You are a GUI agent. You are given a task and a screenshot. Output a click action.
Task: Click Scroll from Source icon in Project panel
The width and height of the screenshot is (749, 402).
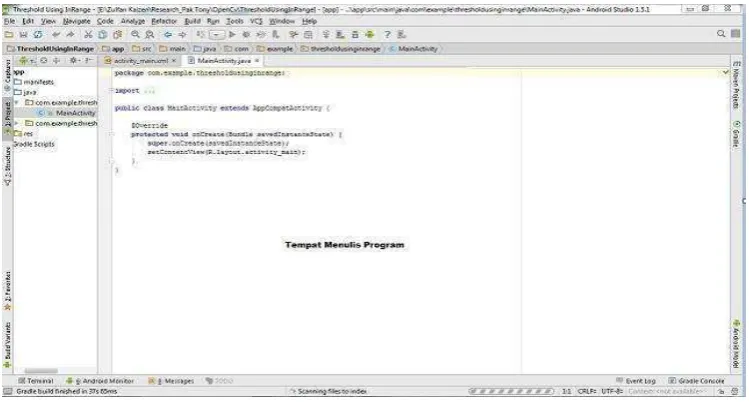click(x=43, y=61)
